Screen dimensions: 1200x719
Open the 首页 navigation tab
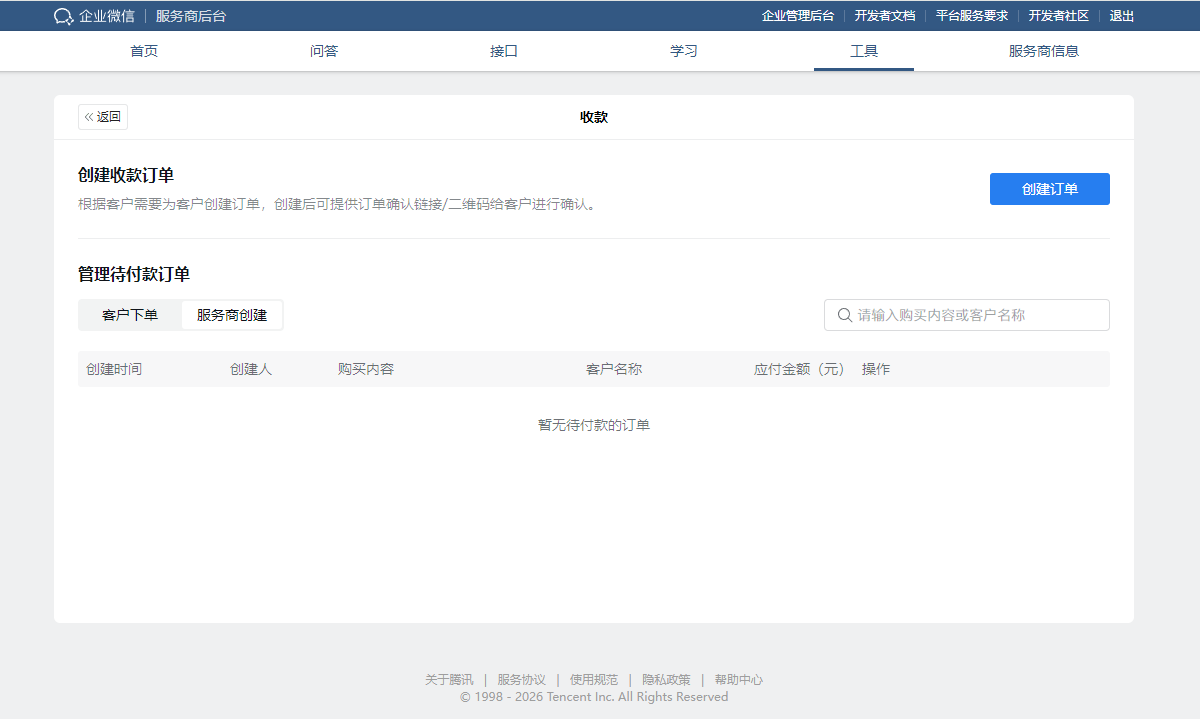tap(144, 51)
